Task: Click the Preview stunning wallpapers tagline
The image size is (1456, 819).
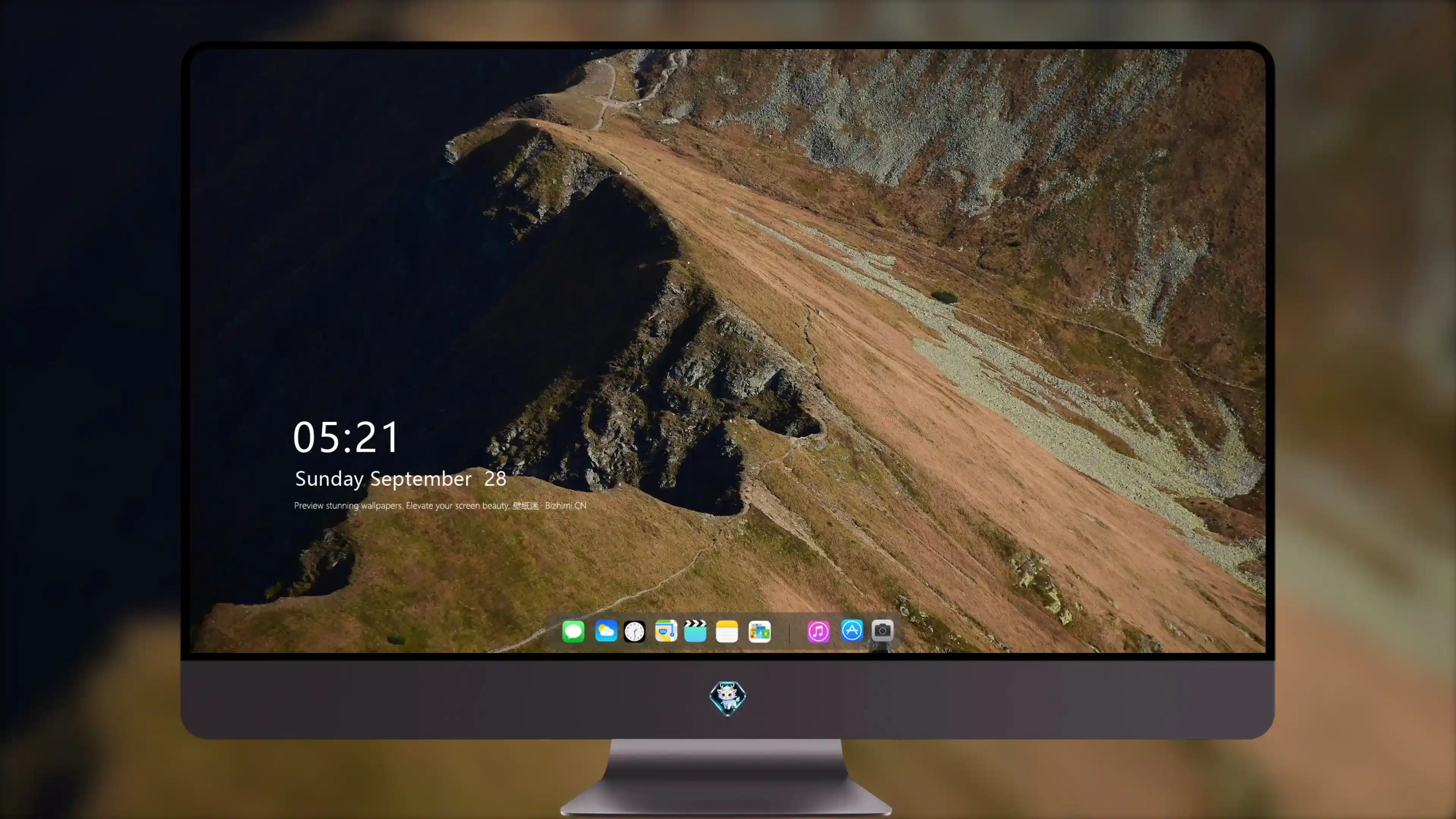Action: tap(440, 505)
